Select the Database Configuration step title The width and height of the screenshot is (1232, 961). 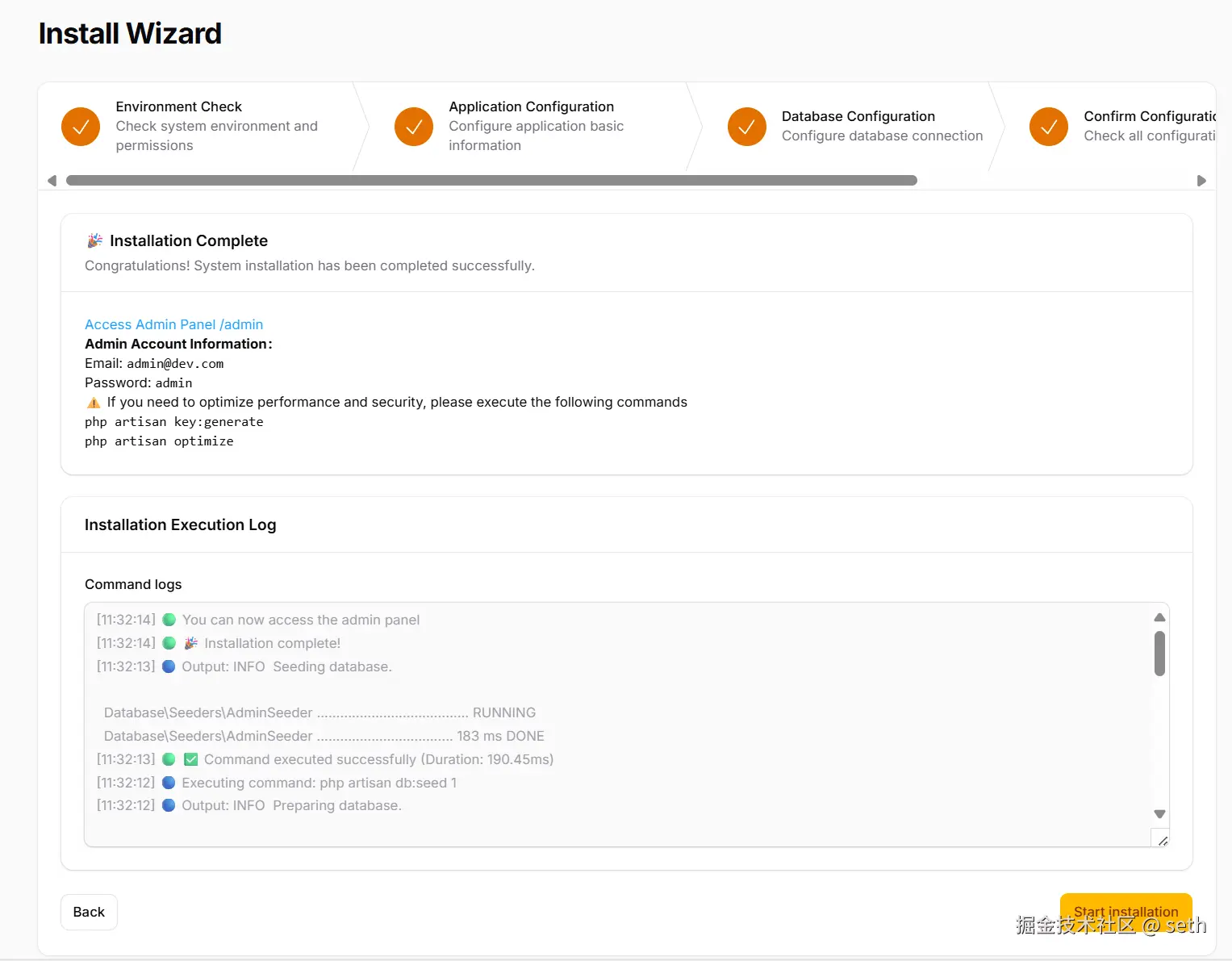pos(858,116)
